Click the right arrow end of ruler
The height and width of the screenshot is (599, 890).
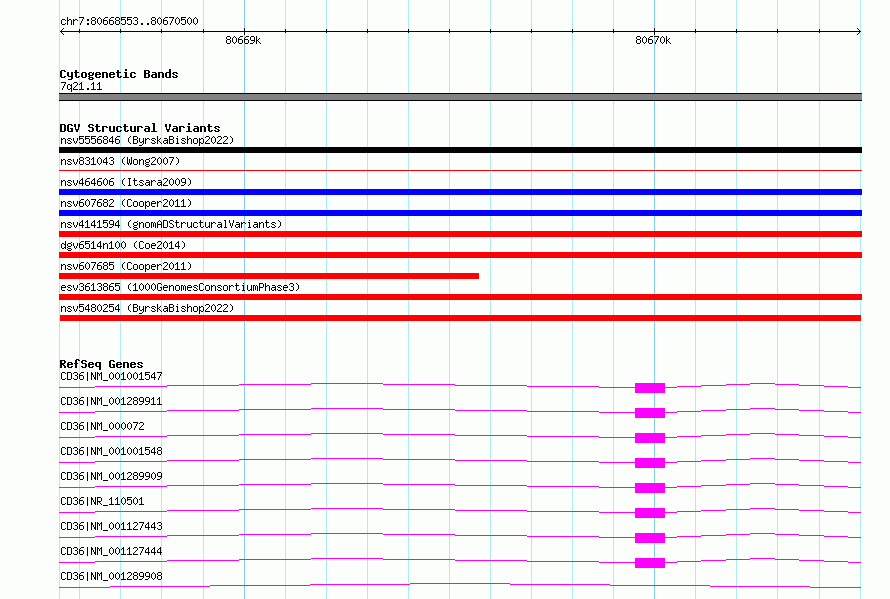point(859,31)
